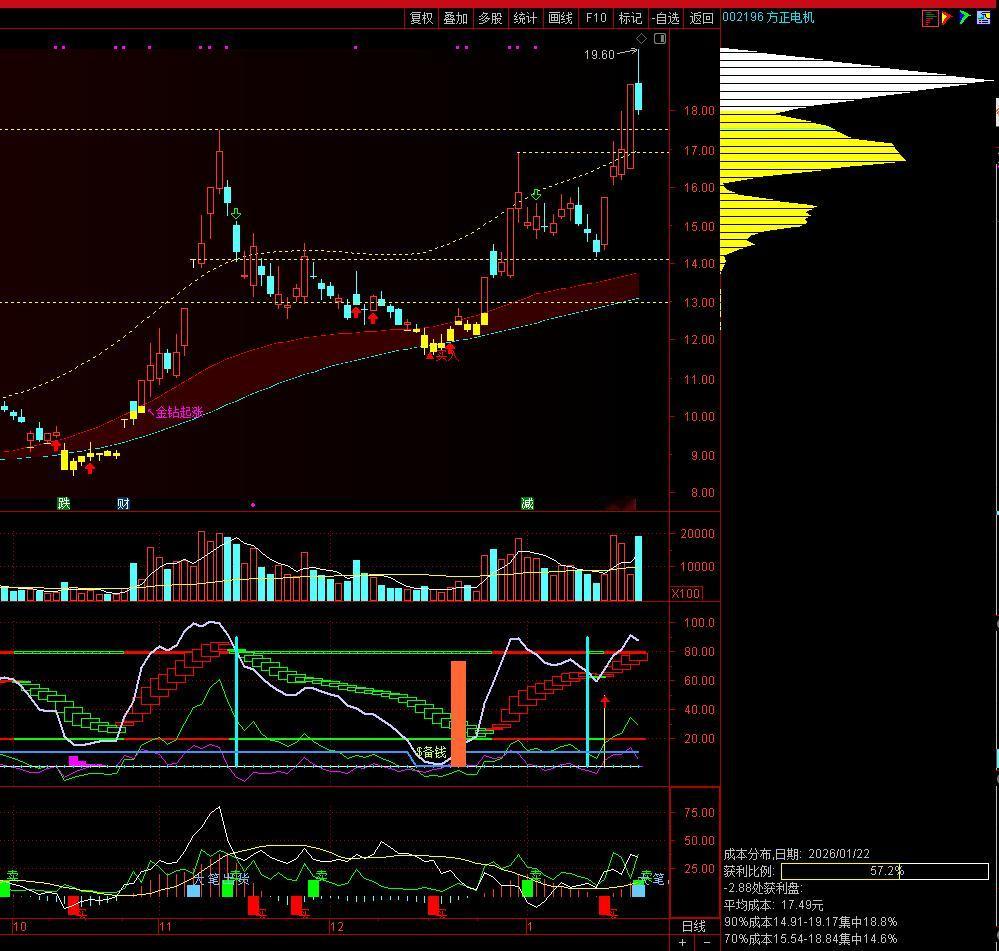Open the far-right blue picture settings icon
The width and height of the screenshot is (999, 951).
click(x=983, y=18)
